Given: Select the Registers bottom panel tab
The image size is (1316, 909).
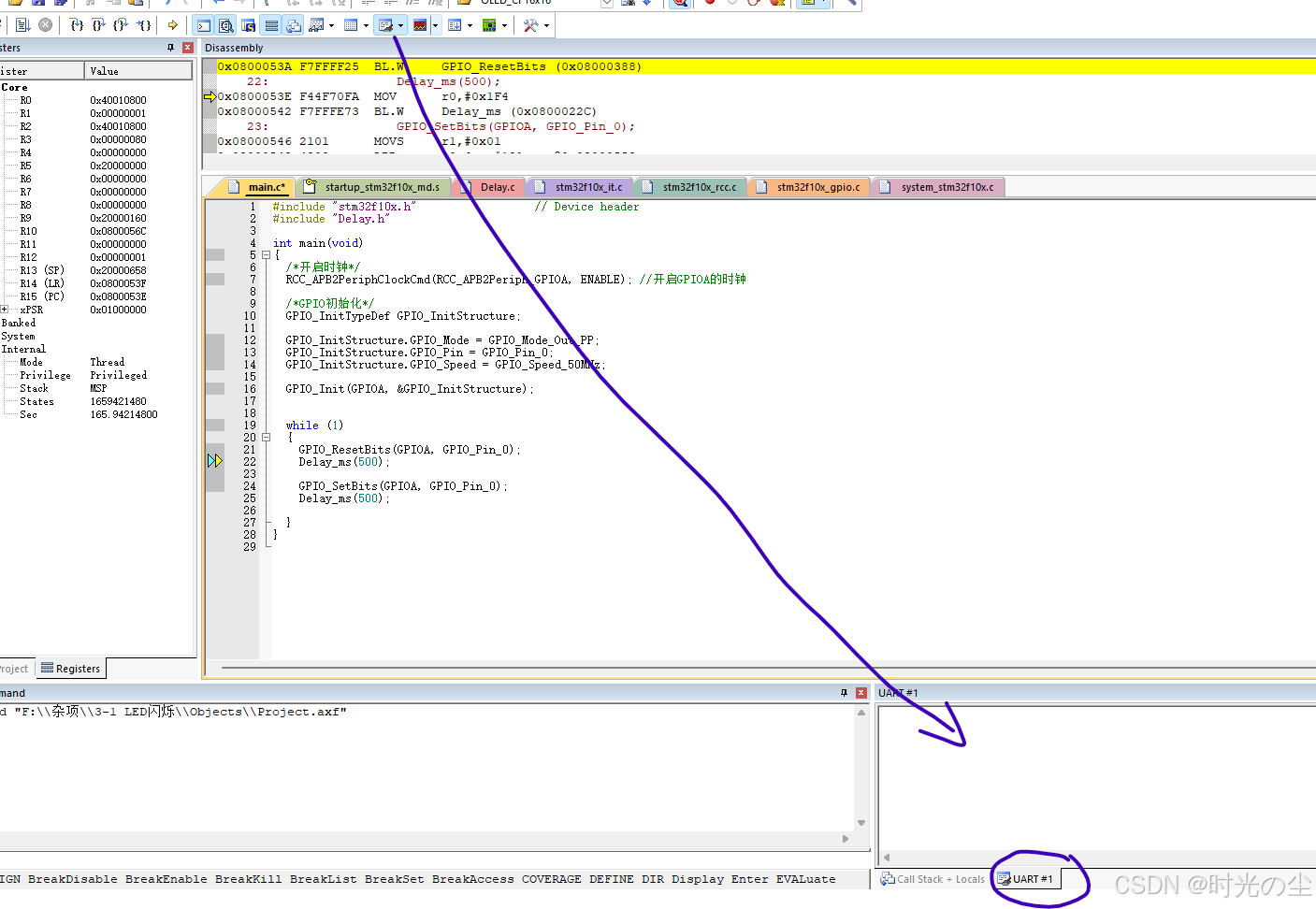Looking at the screenshot, I should 70,669.
